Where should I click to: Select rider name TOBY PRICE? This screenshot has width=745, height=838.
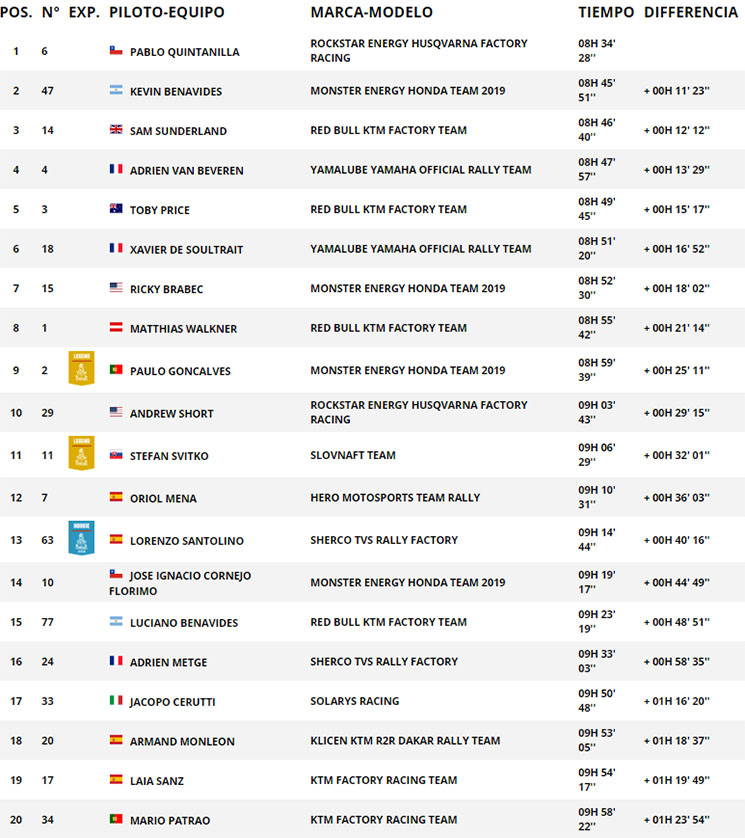click(x=160, y=211)
